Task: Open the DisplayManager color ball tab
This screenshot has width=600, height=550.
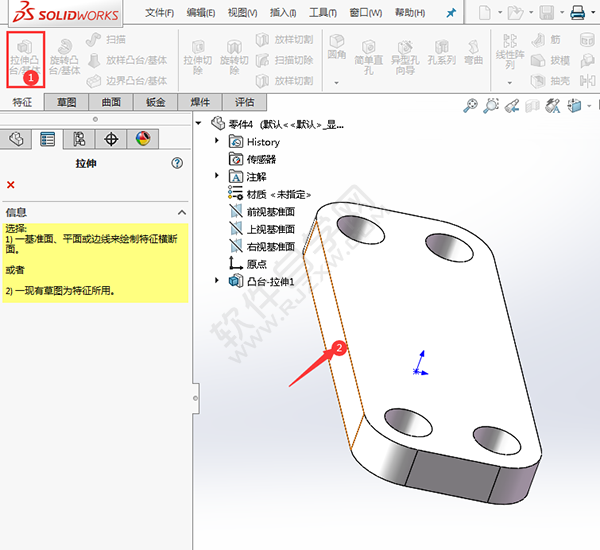Action: [143, 139]
